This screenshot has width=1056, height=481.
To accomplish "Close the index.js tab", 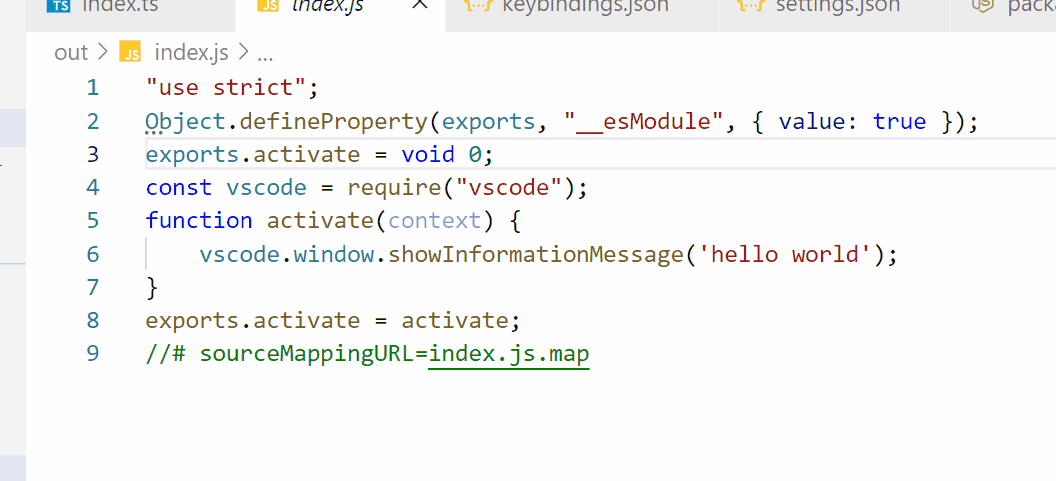I will pyautogui.click(x=420, y=6).
